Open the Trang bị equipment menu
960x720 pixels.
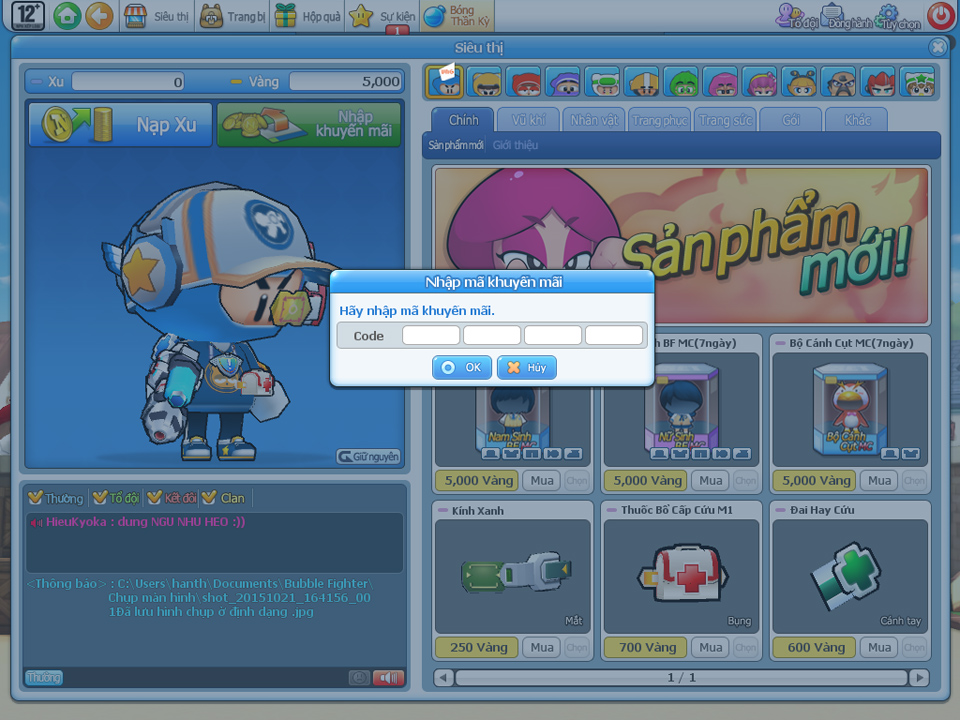[233, 17]
